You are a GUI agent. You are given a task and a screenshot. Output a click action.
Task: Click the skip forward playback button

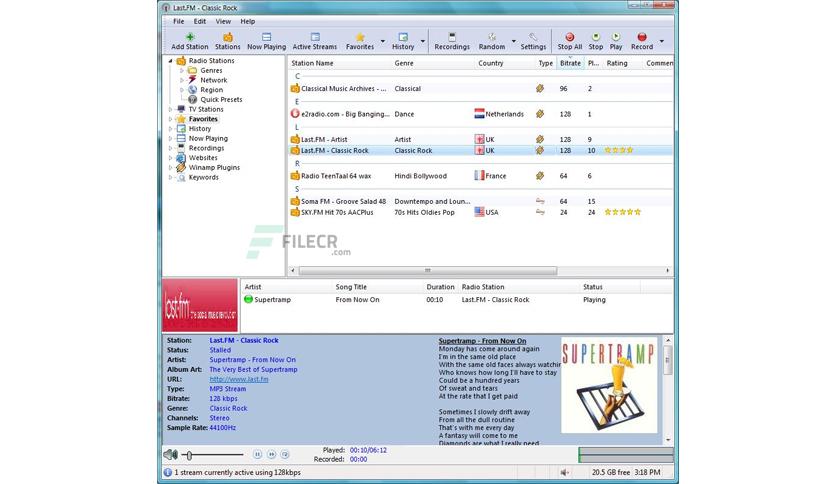[x=271, y=455]
